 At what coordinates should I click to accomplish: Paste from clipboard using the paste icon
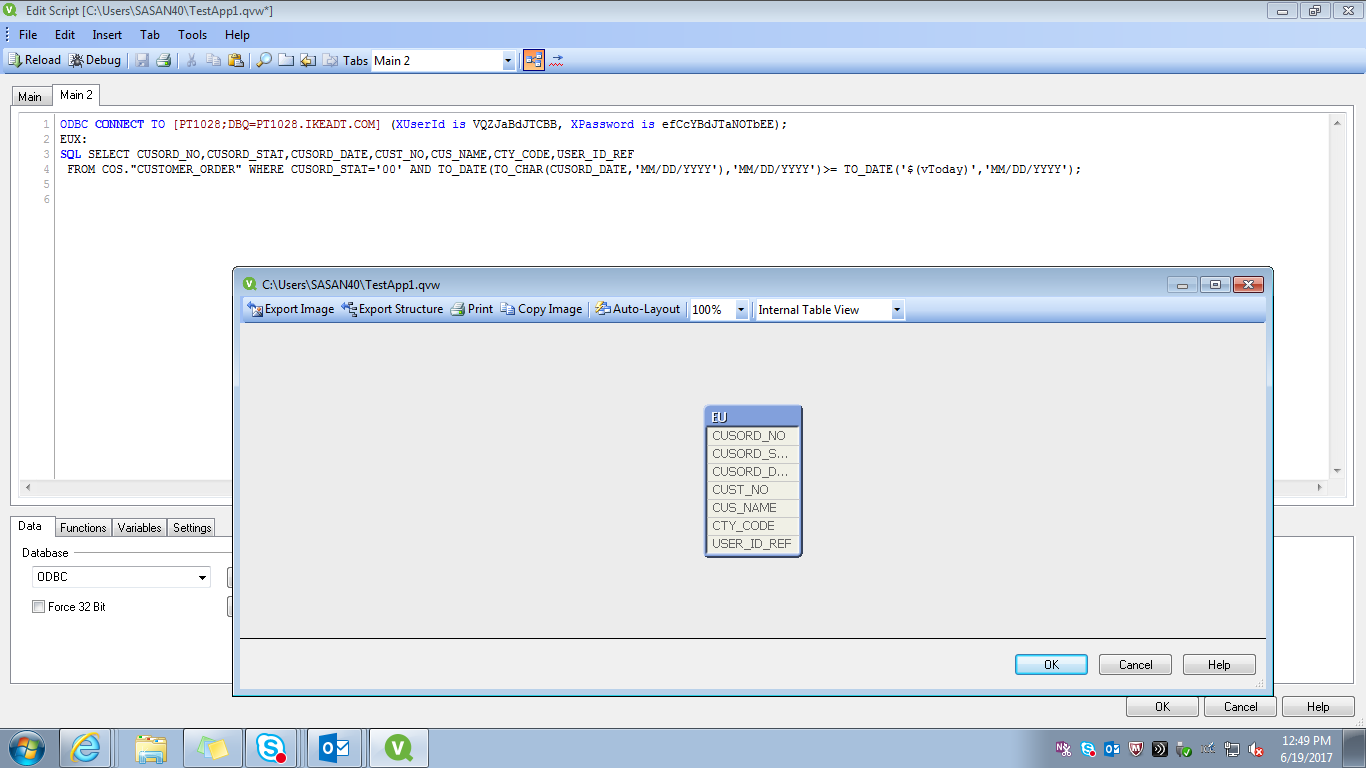(236, 60)
